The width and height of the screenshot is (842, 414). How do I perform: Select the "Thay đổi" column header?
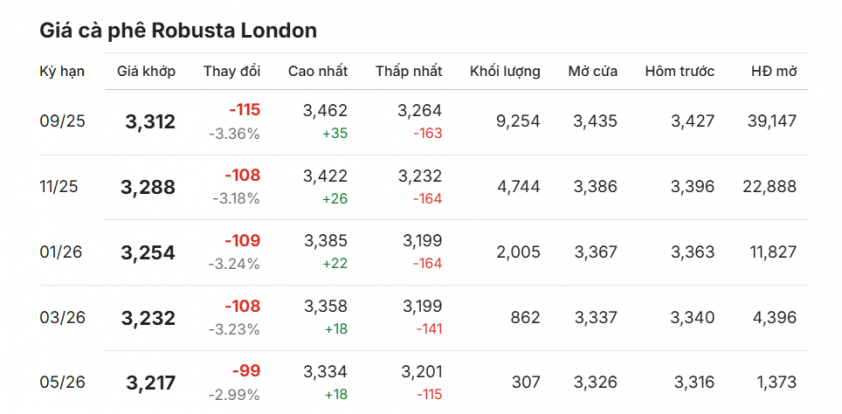pos(231,72)
